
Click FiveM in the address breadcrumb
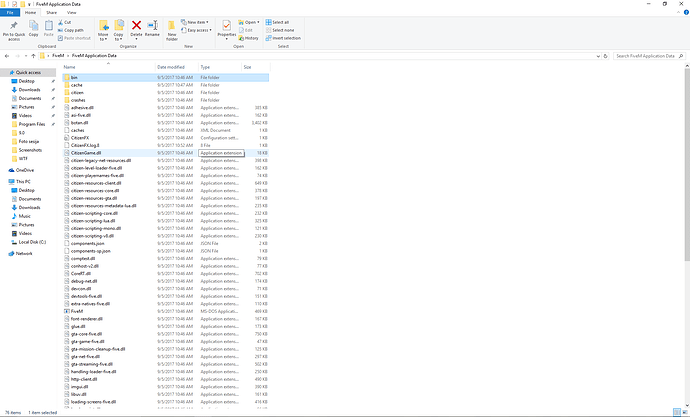click(x=58, y=56)
